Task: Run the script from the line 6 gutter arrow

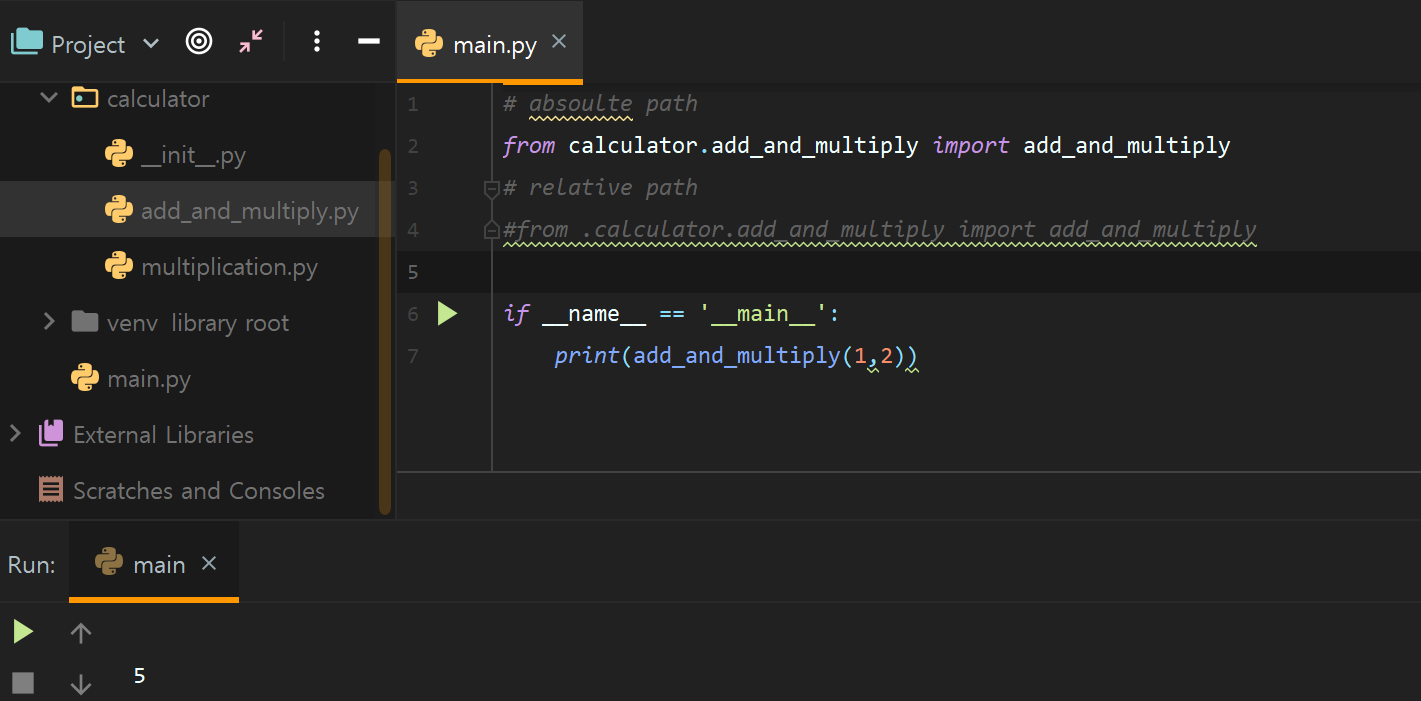Action: click(x=447, y=314)
